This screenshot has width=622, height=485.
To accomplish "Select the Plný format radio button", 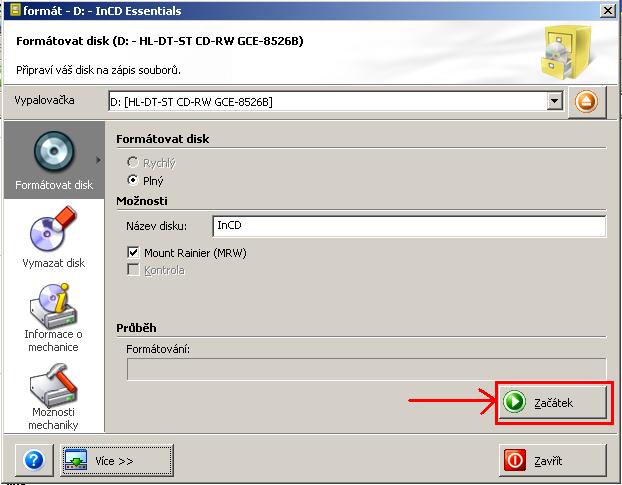I will (x=132, y=180).
